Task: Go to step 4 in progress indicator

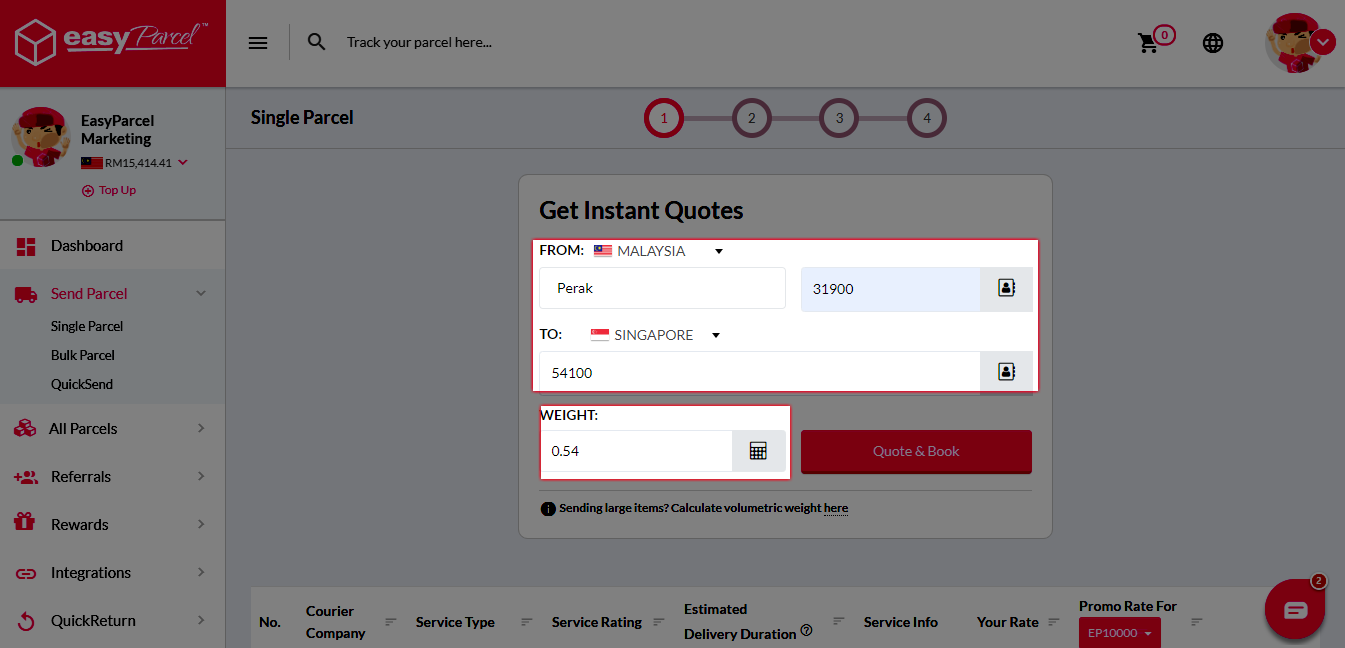Action: 927,119
